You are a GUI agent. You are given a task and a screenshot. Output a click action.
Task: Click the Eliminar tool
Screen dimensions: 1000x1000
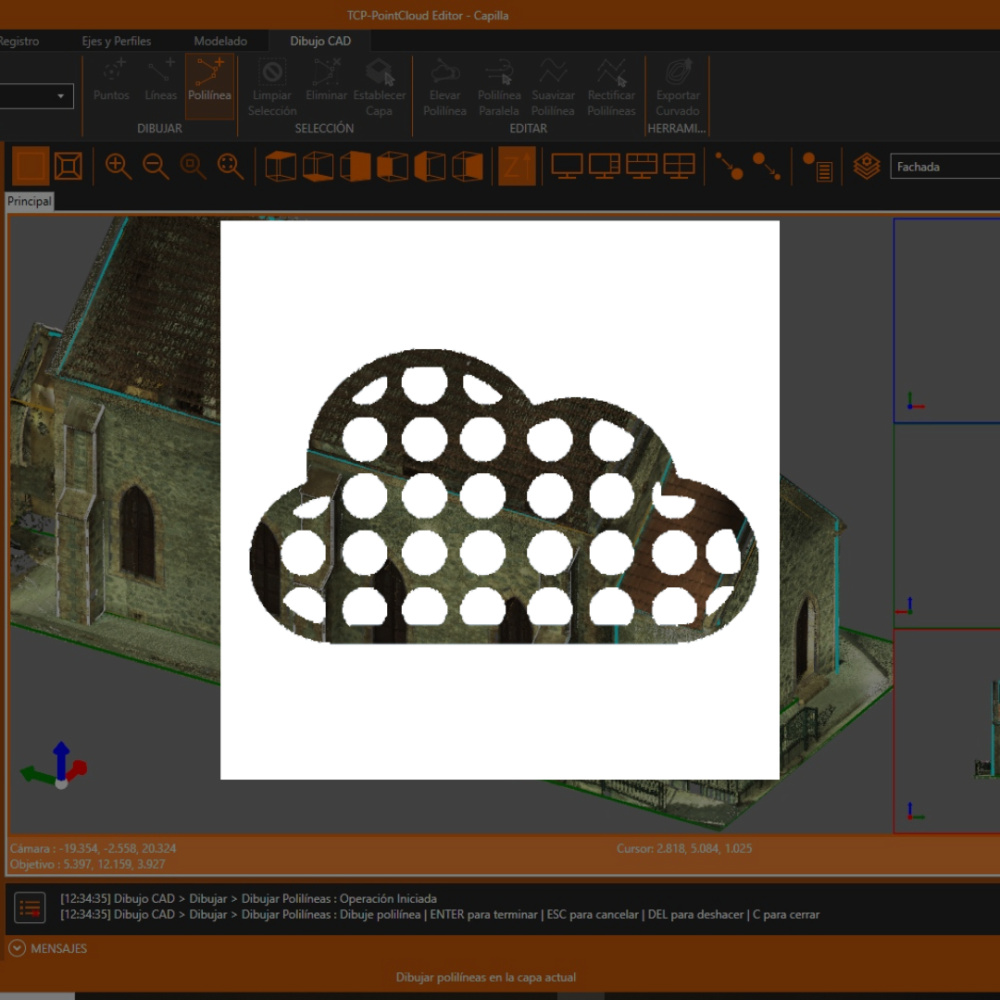pyautogui.click(x=326, y=80)
